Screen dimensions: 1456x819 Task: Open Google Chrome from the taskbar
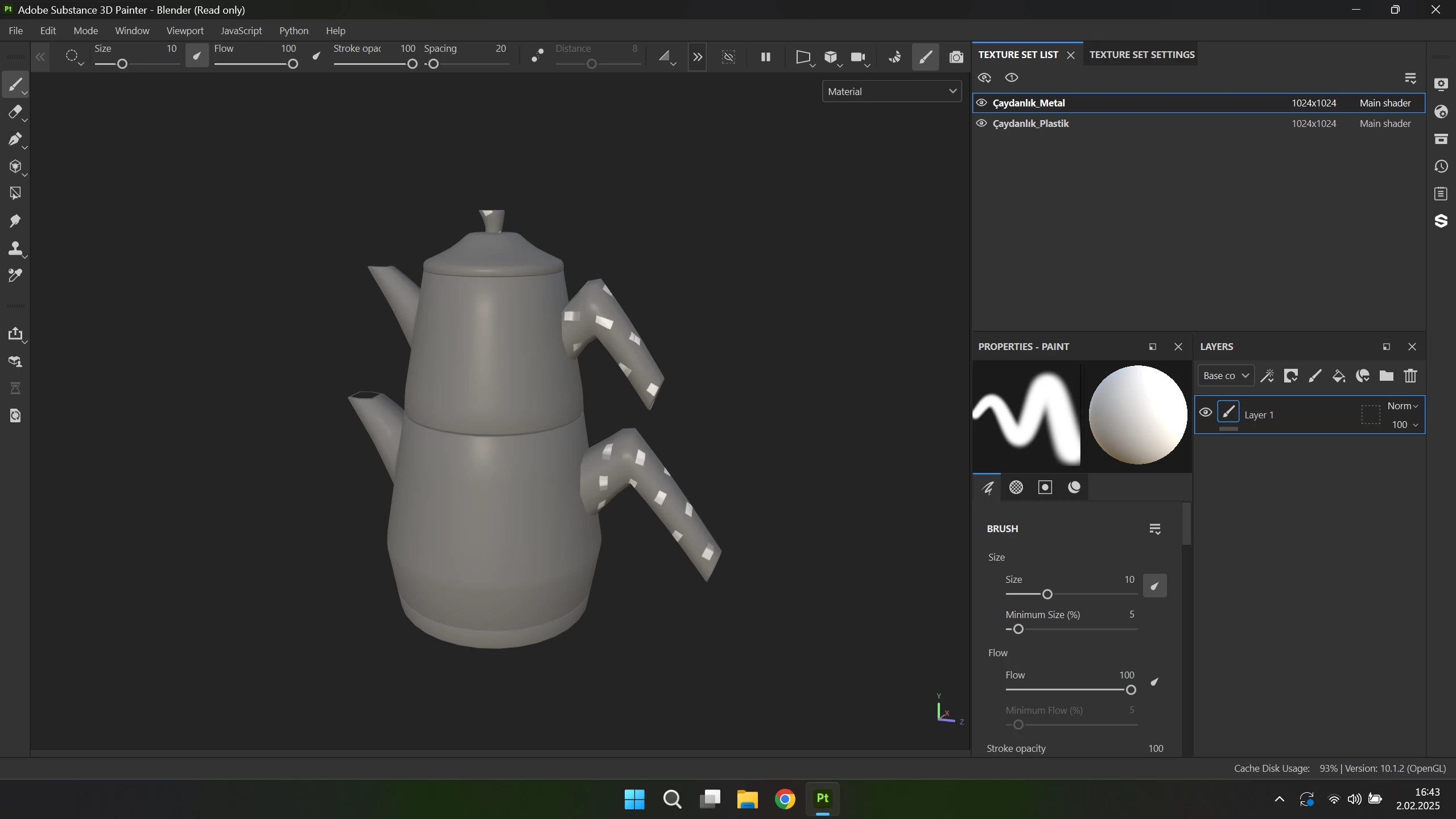pyautogui.click(x=785, y=799)
